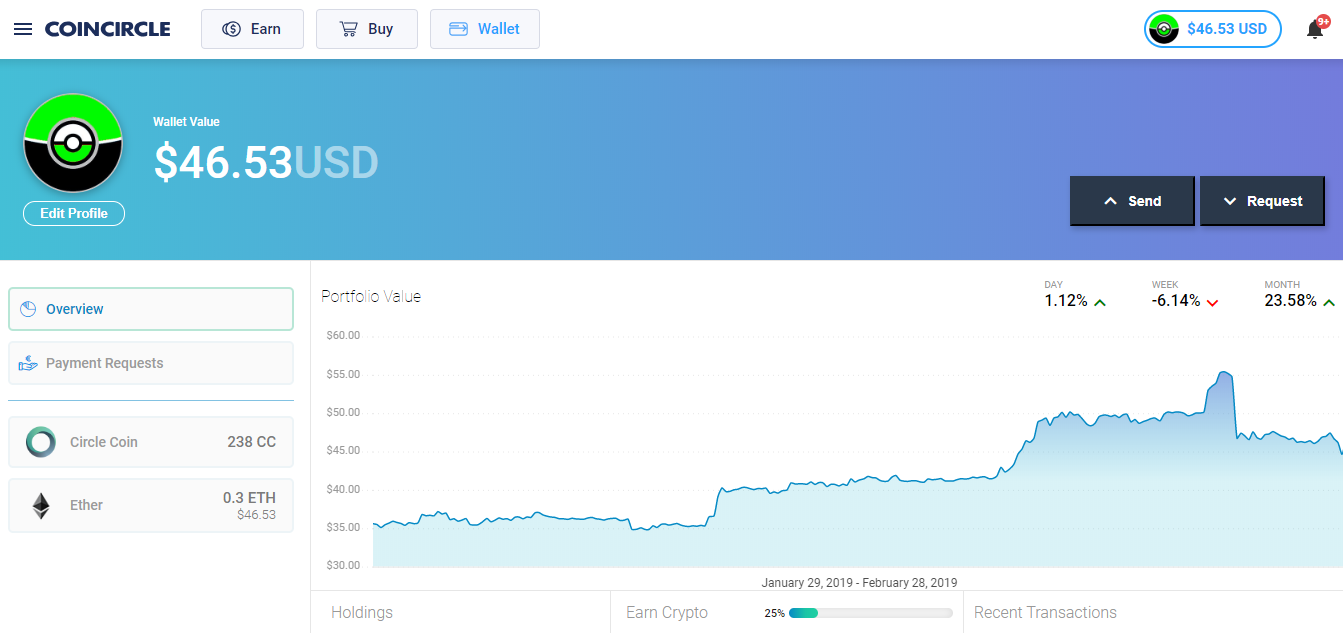The image size is (1343, 633).
Task: Click the hand icon beside Payment Requests
Action: pyautogui.click(x=28, y=363)
